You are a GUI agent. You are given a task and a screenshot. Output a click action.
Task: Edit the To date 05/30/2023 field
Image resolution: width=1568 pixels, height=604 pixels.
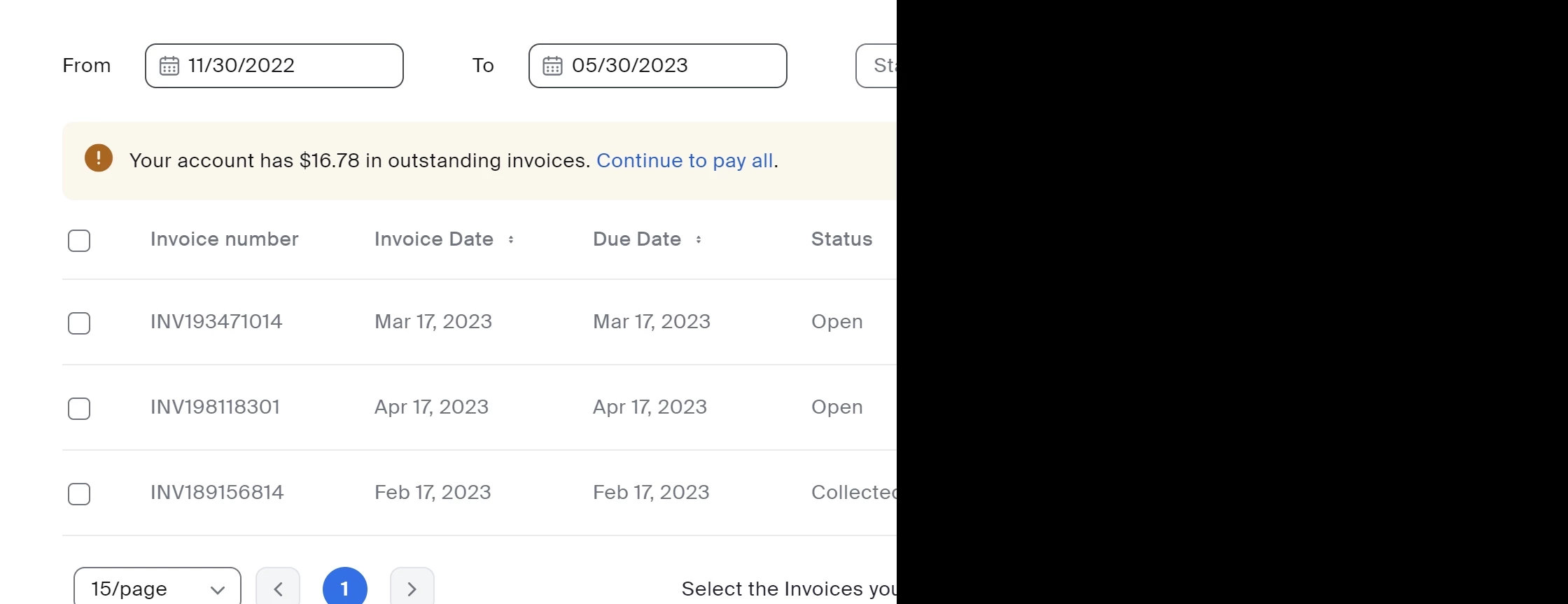tap(658, 66)
